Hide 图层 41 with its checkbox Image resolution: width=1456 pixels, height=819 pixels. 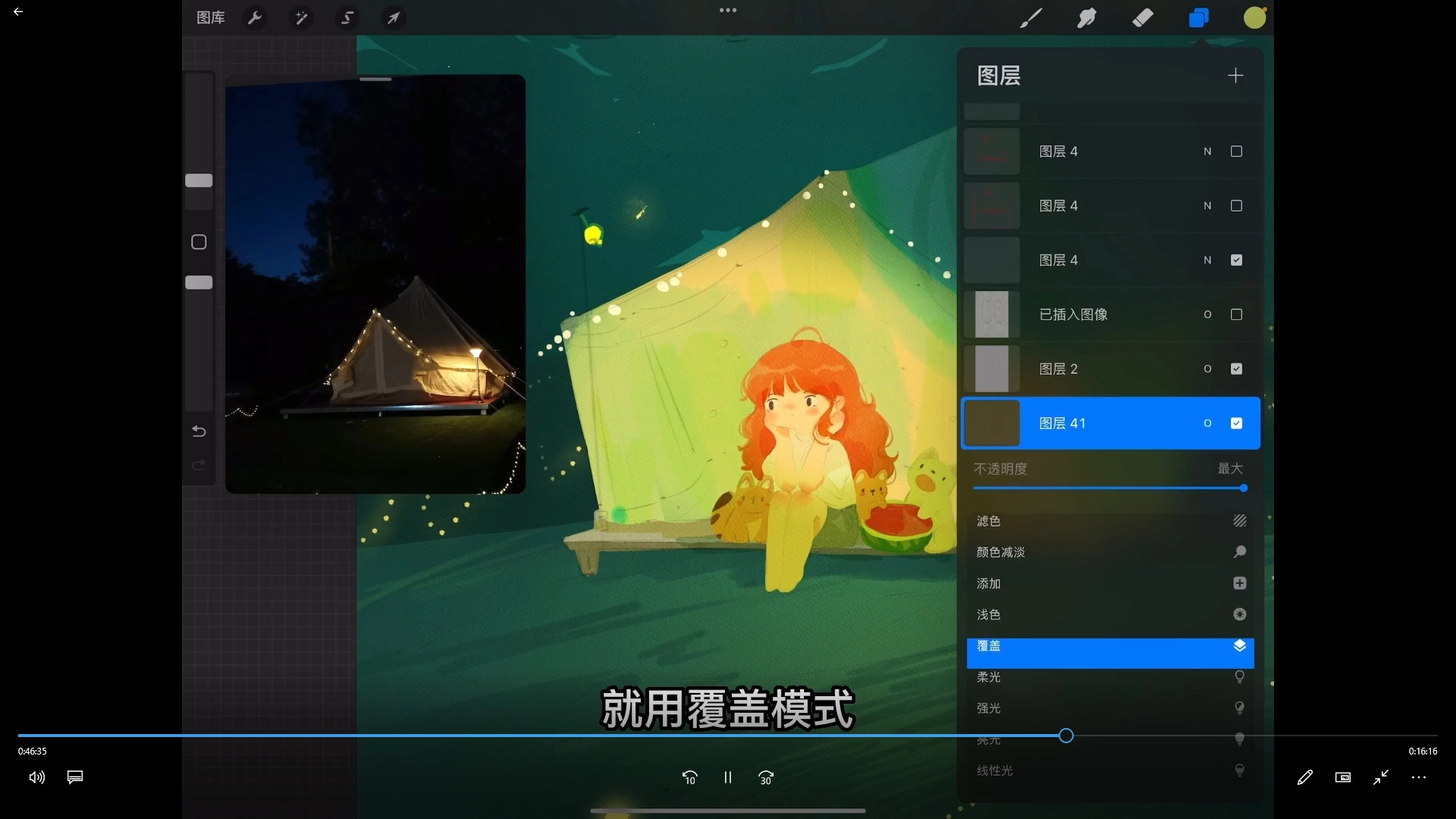[1236, 423]
